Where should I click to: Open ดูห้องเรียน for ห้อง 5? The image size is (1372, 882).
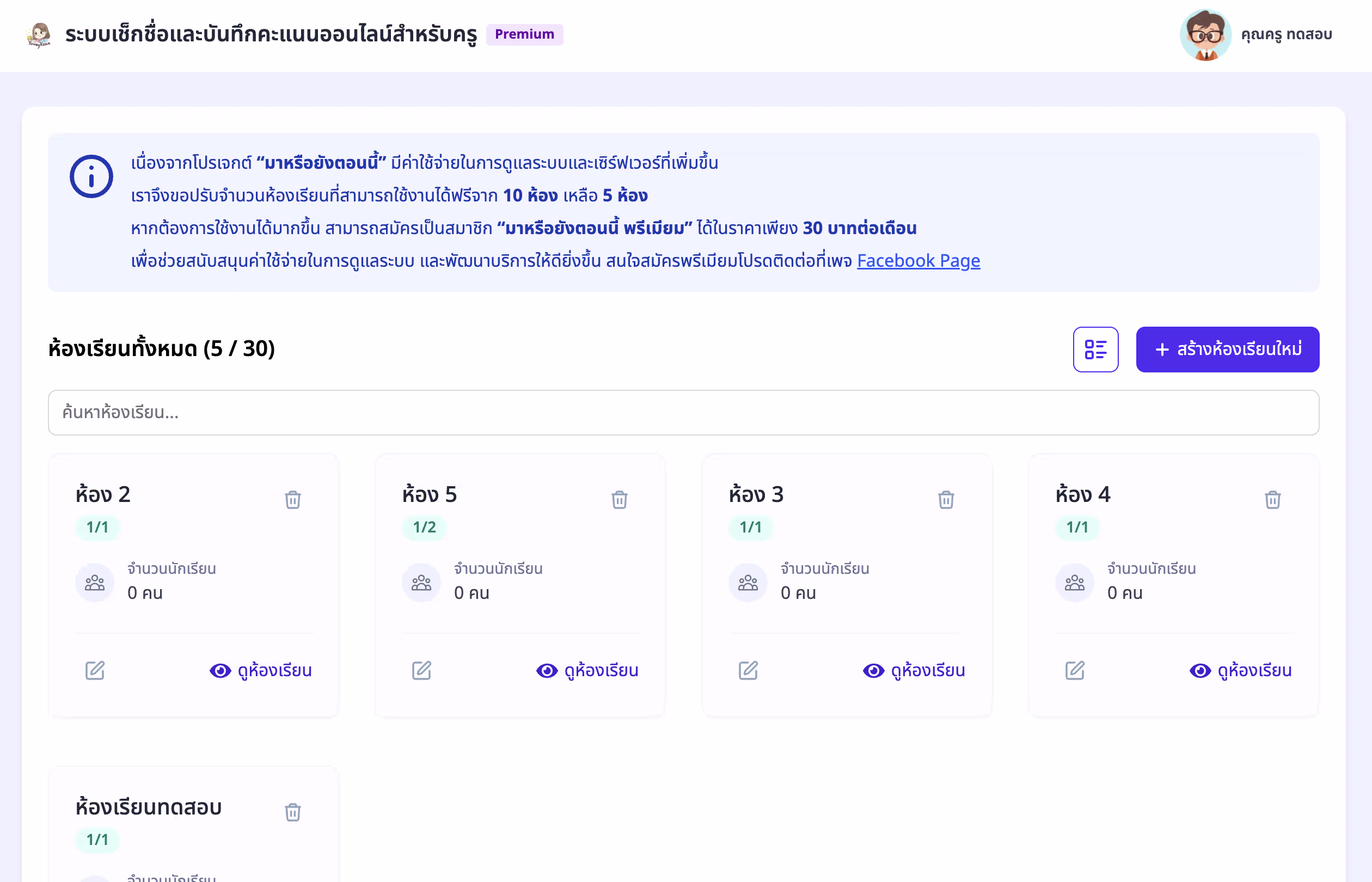[x=587, y=670]
